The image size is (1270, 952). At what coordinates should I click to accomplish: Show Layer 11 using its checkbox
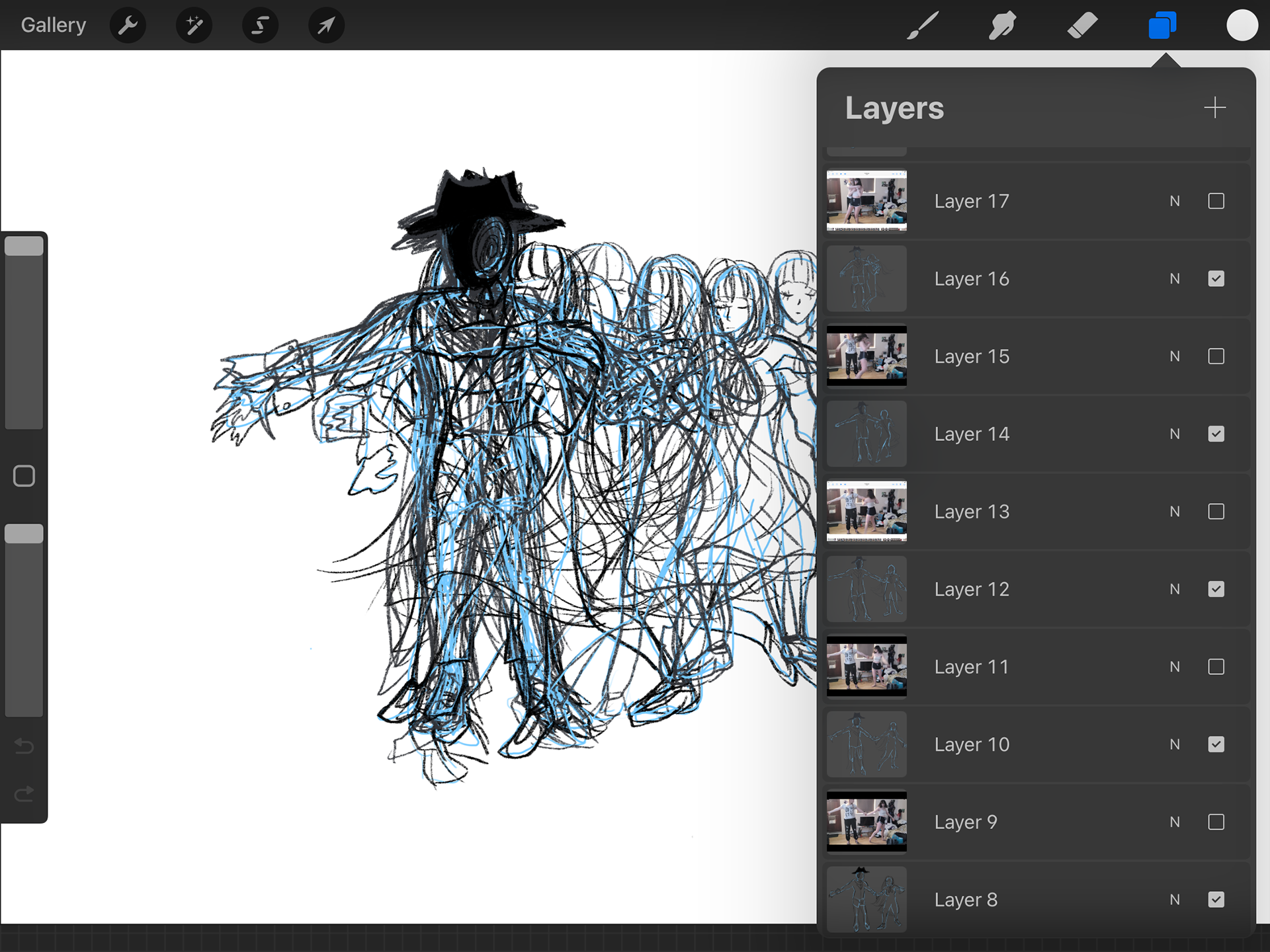1216,666
